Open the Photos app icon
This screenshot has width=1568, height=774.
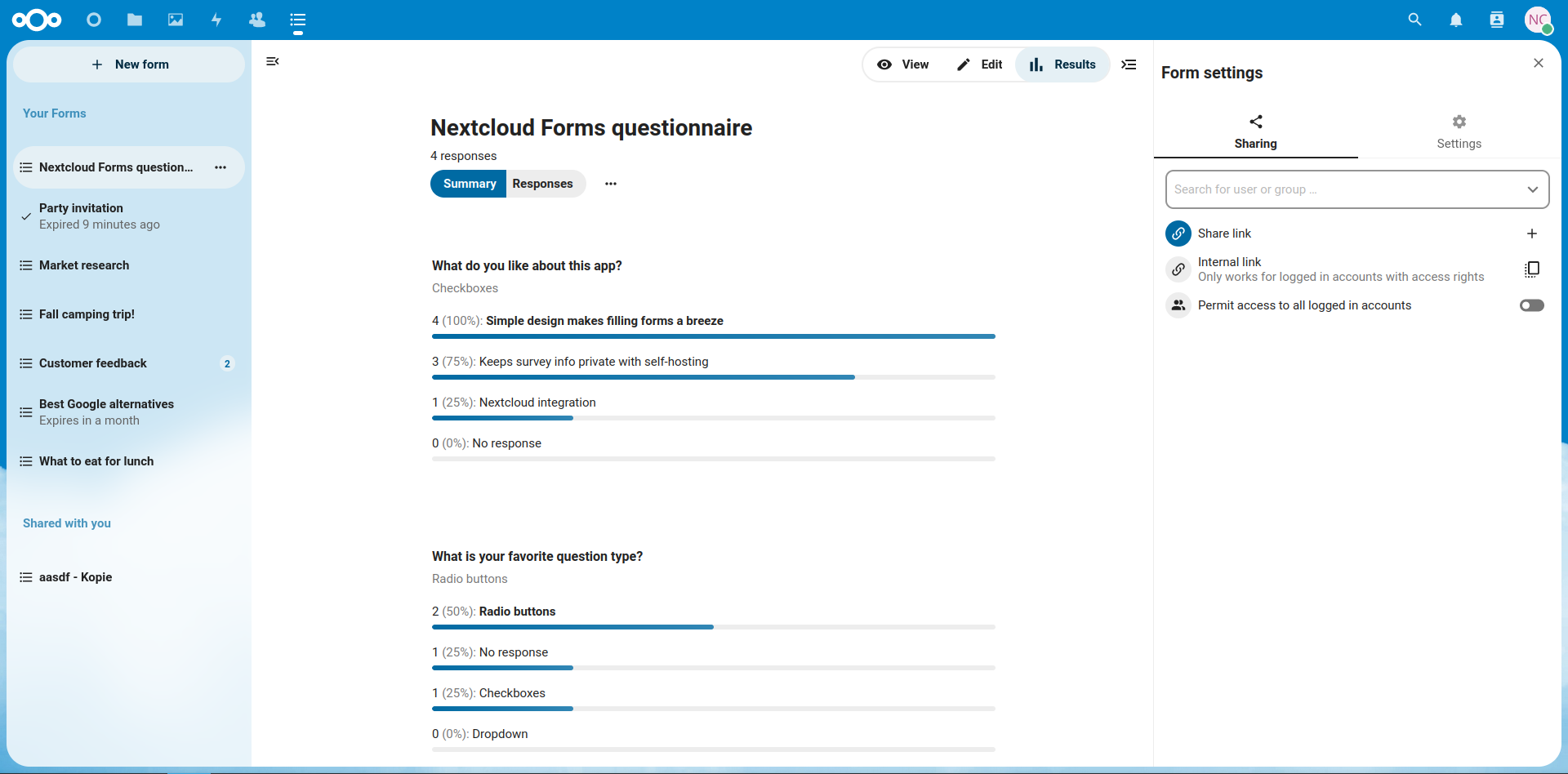point(176,20)
